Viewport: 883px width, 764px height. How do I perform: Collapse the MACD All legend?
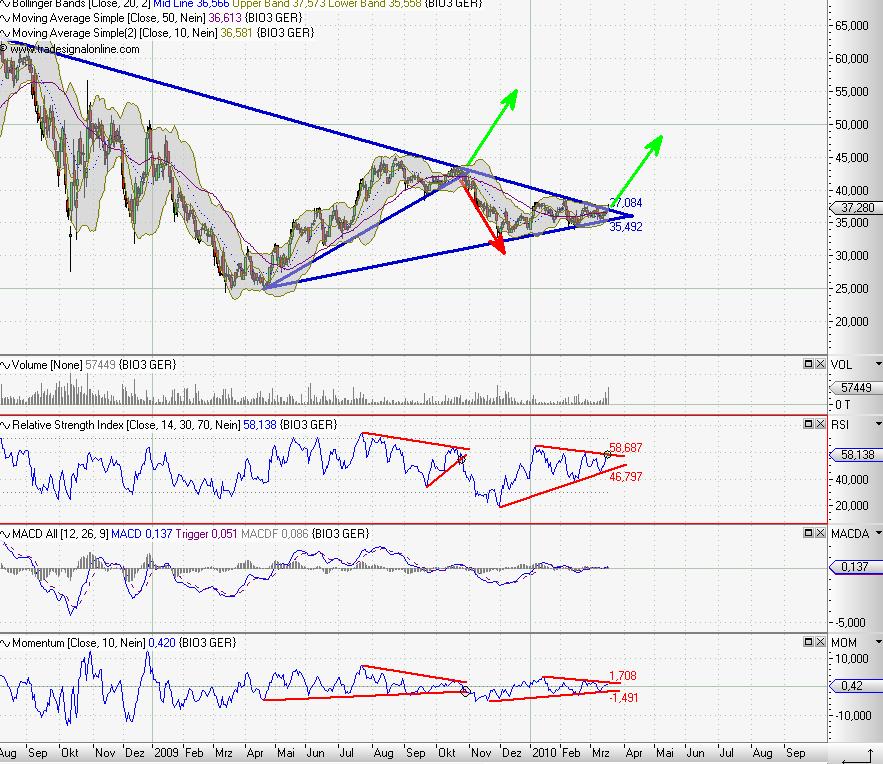pyautogui.click(x=5, y=535)
